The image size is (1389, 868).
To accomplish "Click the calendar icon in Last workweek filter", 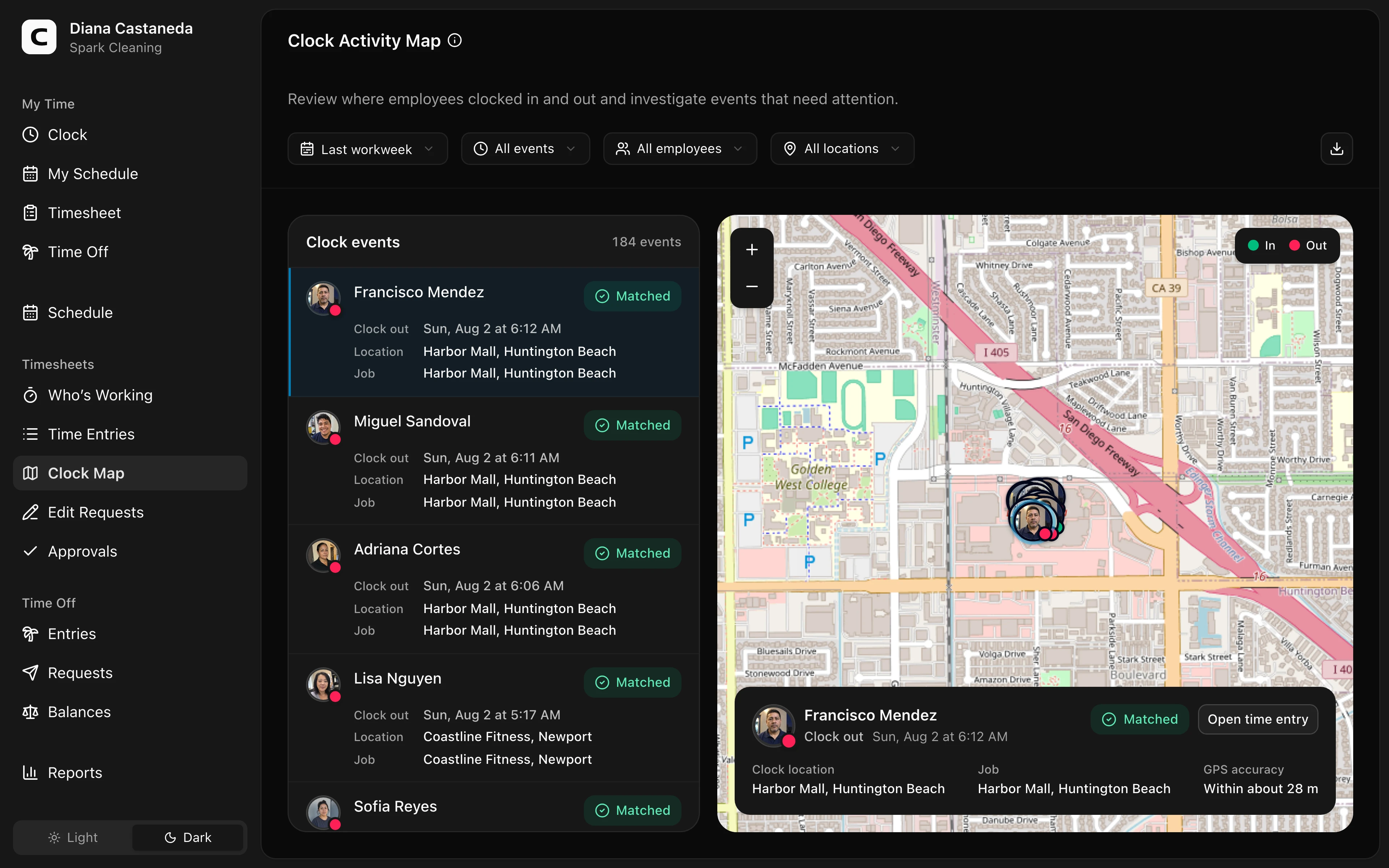I will 307,149.
